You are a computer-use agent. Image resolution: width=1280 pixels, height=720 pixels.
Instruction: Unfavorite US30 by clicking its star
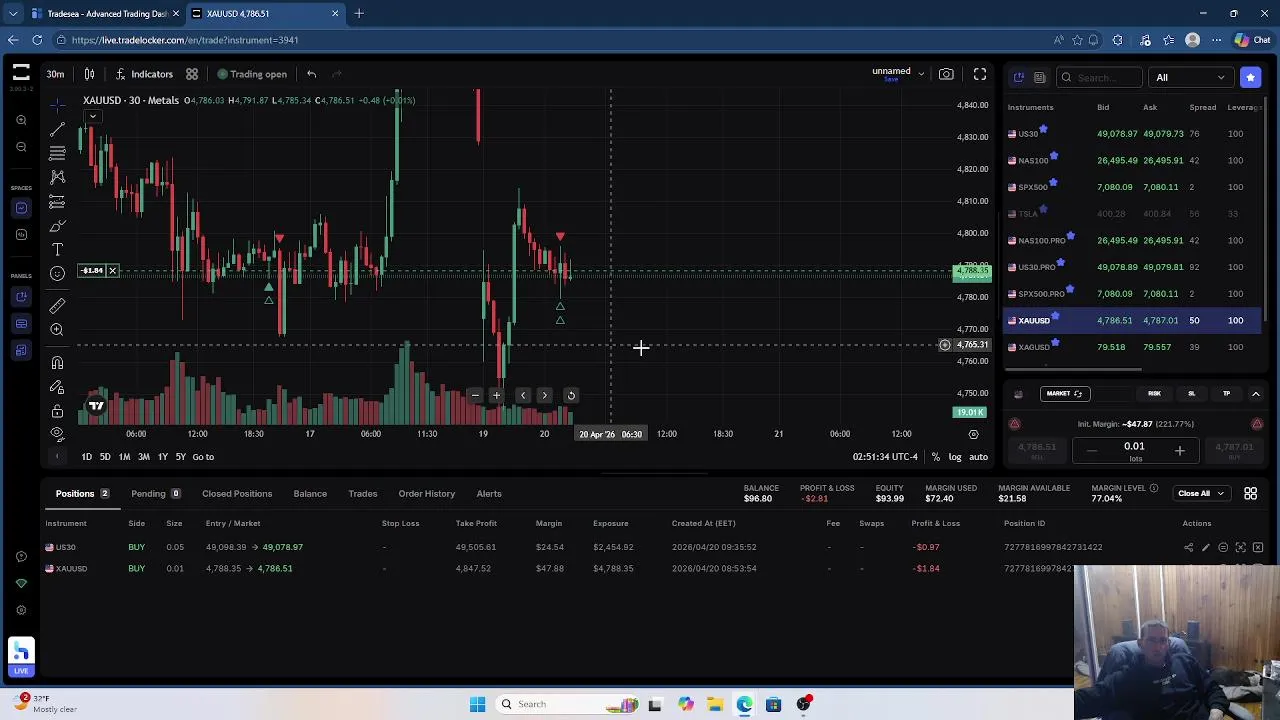coord(1043,129)
